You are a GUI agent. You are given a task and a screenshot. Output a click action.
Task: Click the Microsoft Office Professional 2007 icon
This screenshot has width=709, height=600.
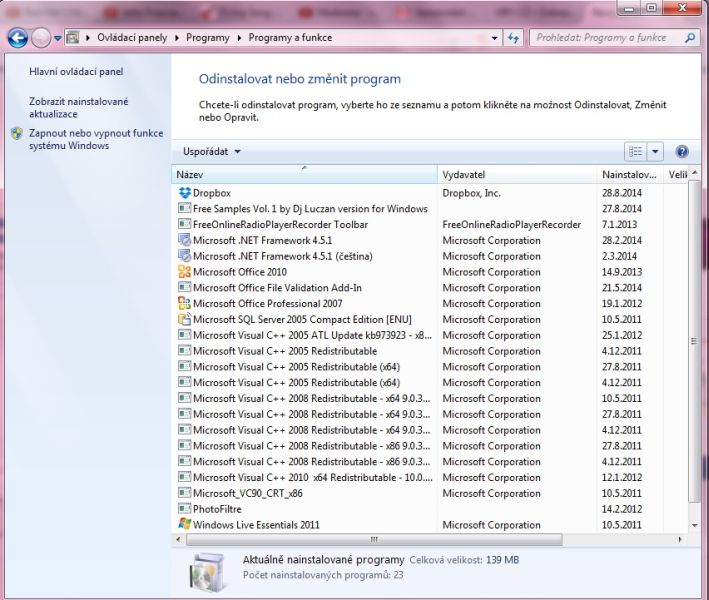[x=184, y=304]
